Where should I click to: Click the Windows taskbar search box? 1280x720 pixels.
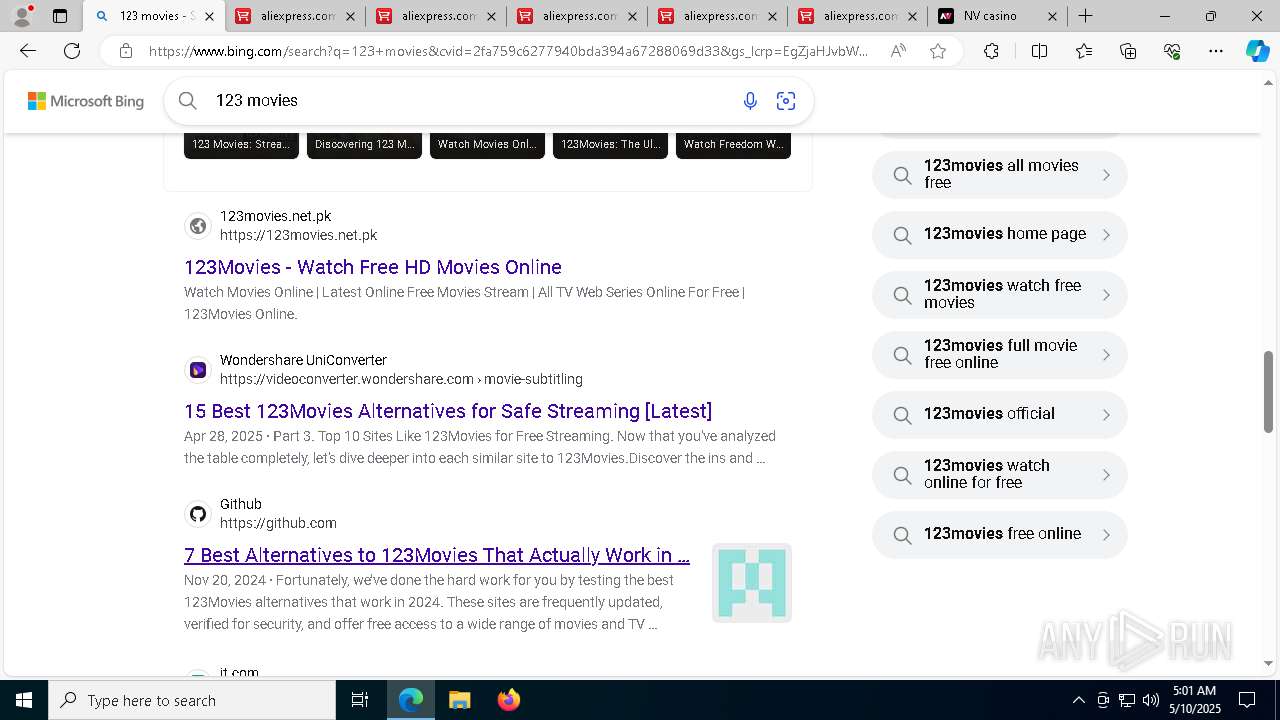192,700
